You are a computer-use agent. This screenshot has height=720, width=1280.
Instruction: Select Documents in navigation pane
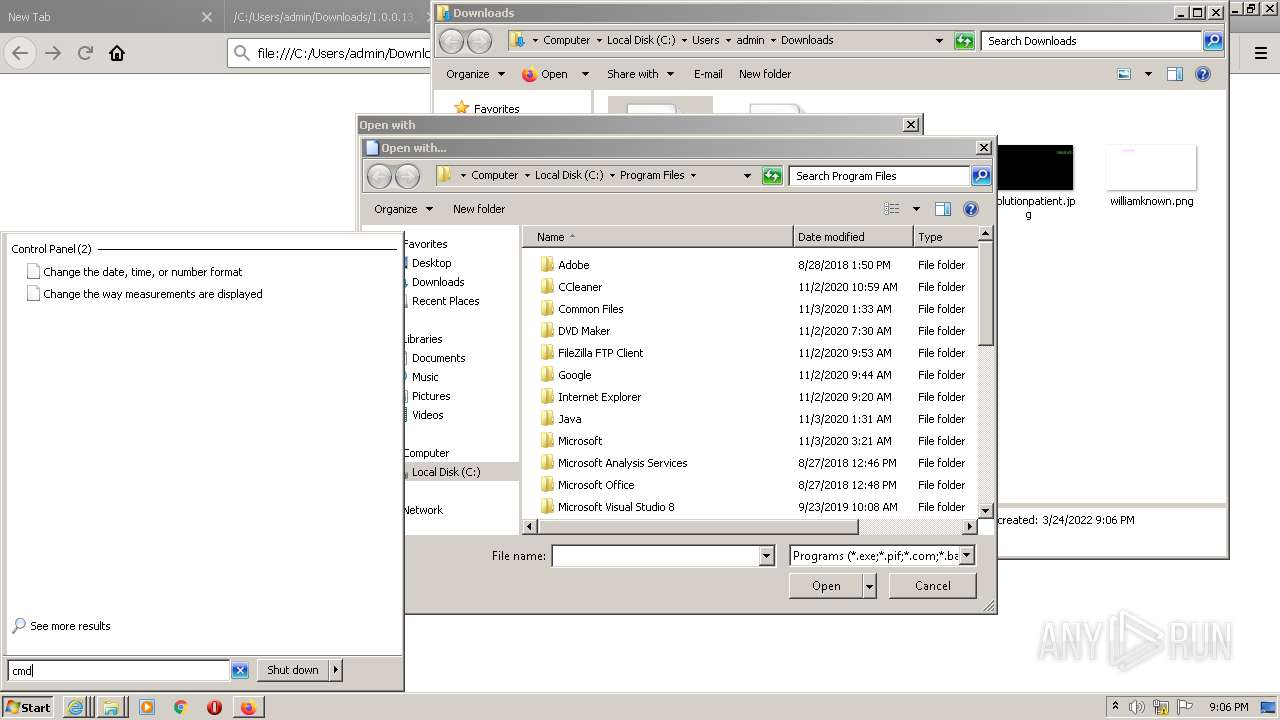[x=438, y=358]
